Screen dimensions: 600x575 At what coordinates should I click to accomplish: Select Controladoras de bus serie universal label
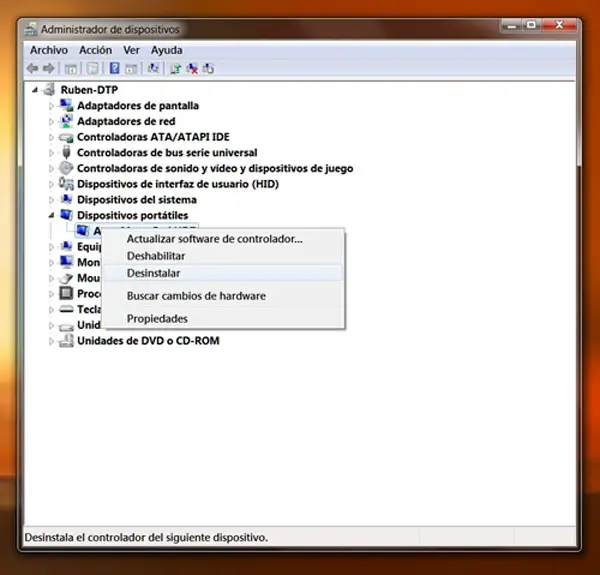point(167,153)
